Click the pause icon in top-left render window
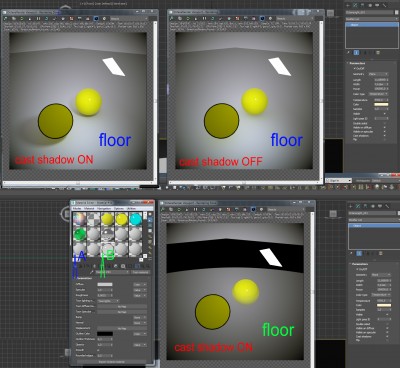The width and height of the screenshot is (400, 368). point(38,19)
